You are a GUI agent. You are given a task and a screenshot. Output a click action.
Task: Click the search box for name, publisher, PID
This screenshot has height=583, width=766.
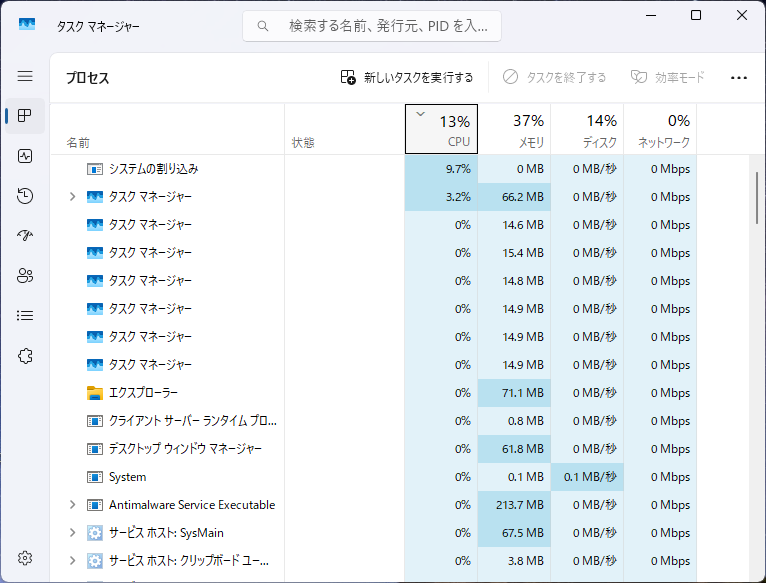372,26
